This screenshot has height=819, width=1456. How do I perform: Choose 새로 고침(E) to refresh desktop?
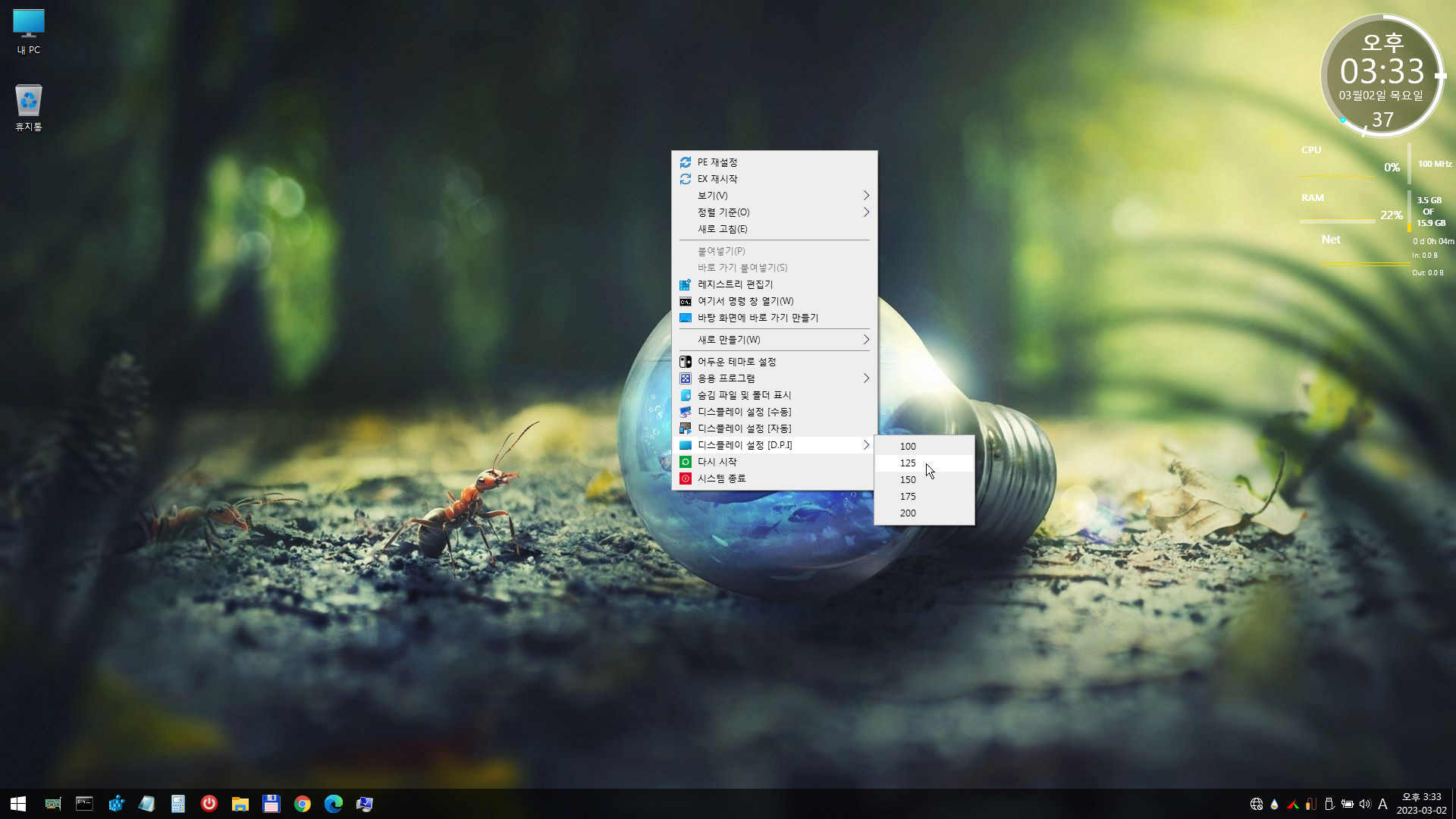click(774, 229)
